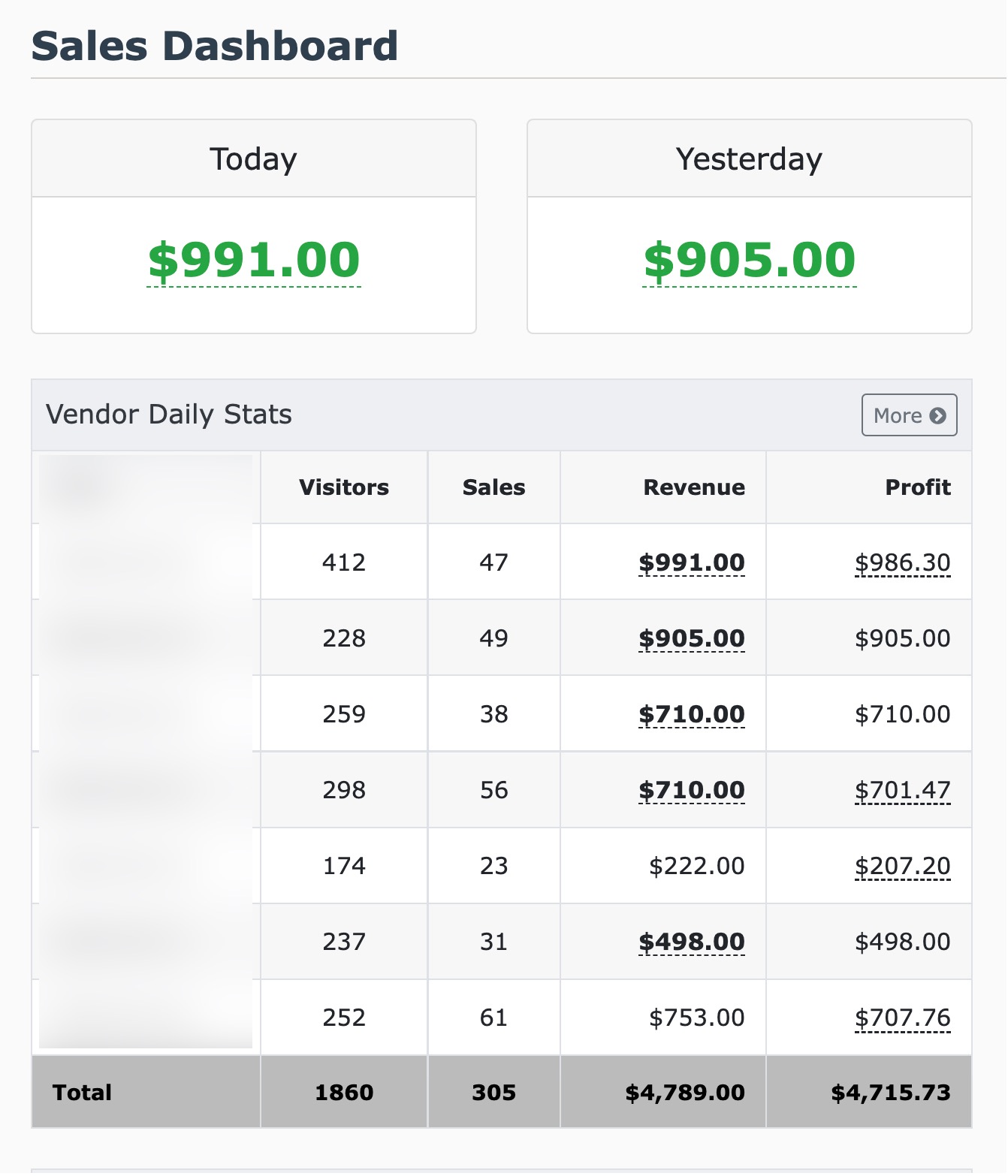Click the Vendor Daily Stats panel title
Screen dimensions: 1008x1176
click(169, 415)
